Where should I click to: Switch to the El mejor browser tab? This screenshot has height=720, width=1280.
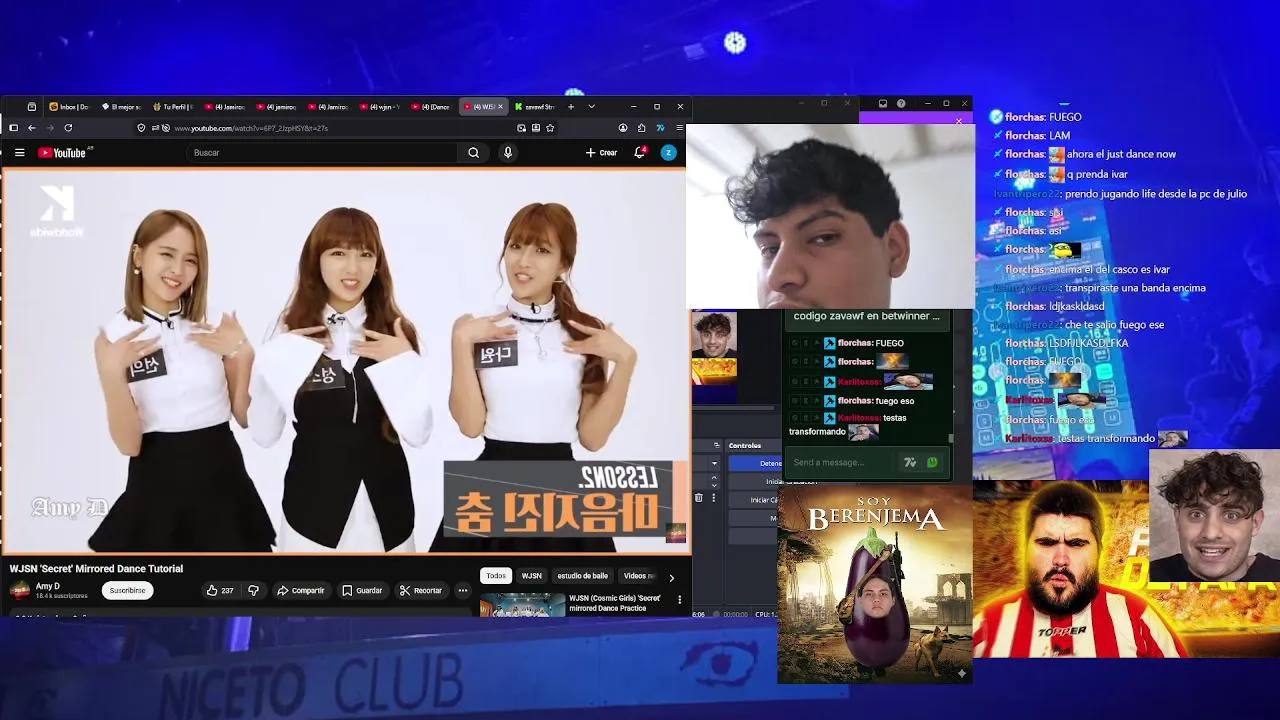point(121,107)
